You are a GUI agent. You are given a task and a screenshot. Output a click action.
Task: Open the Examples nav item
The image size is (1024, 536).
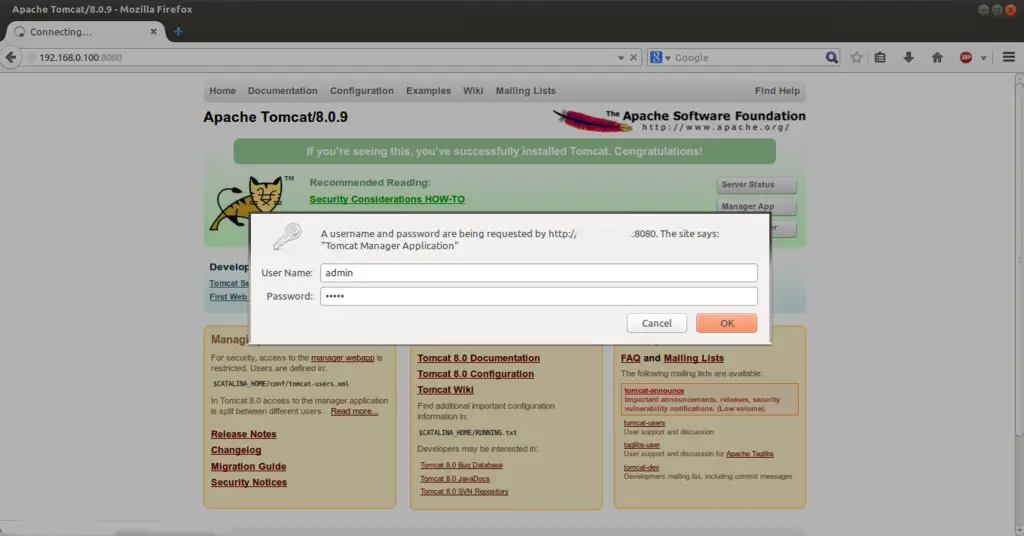tap(428, 91)
